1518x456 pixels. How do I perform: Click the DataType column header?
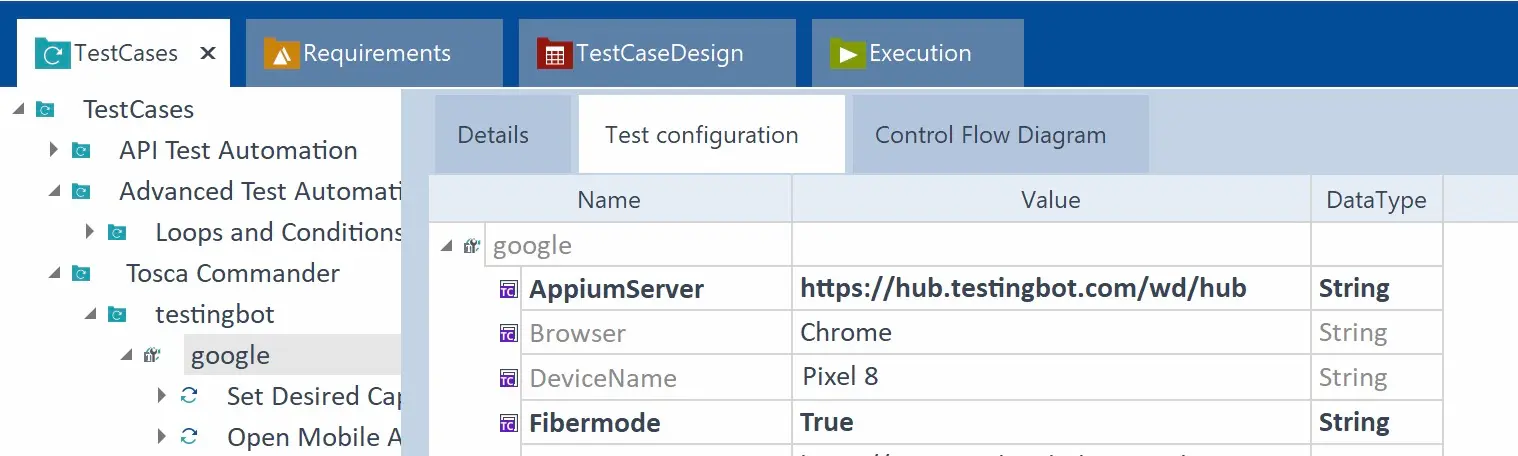pos(1376,199)
